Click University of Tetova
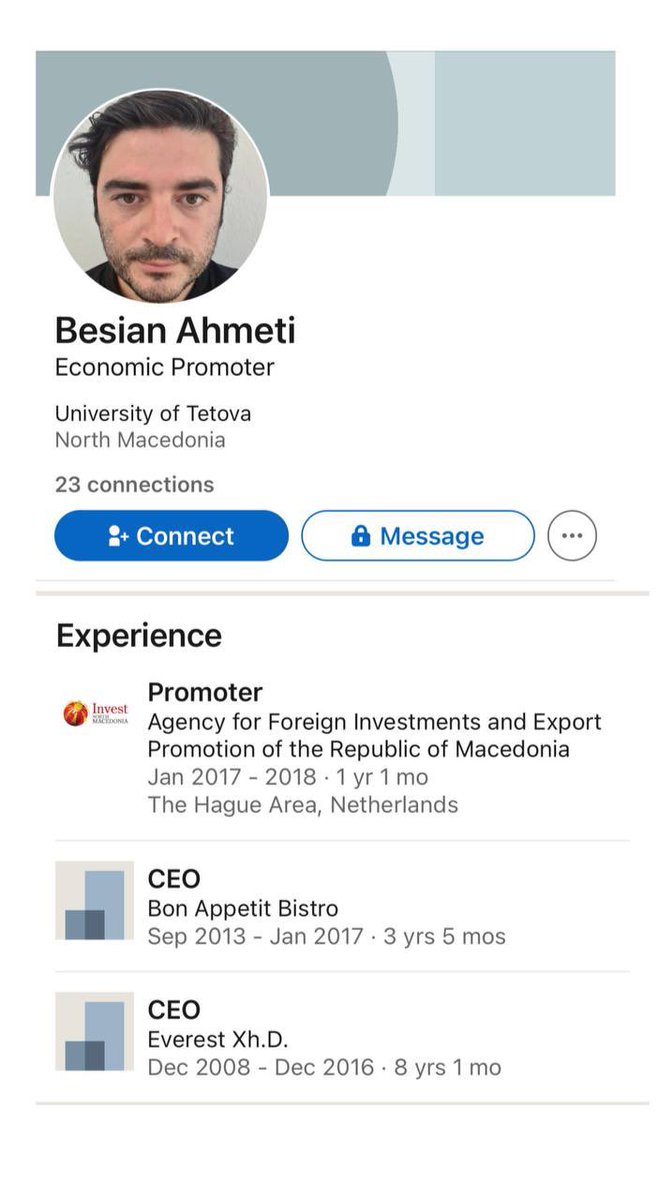 click(153, 413)
